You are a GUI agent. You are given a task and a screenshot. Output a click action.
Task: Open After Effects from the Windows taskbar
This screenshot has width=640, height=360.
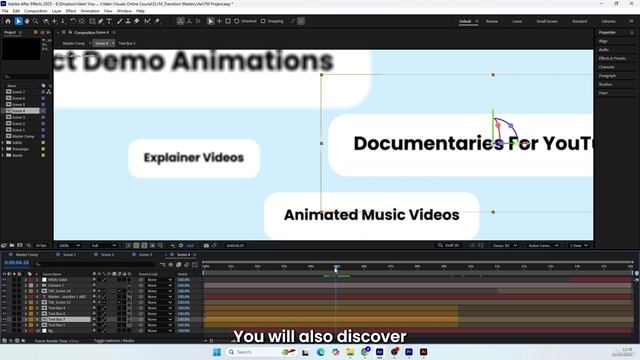pyautogui.click(x=380, y=352)
